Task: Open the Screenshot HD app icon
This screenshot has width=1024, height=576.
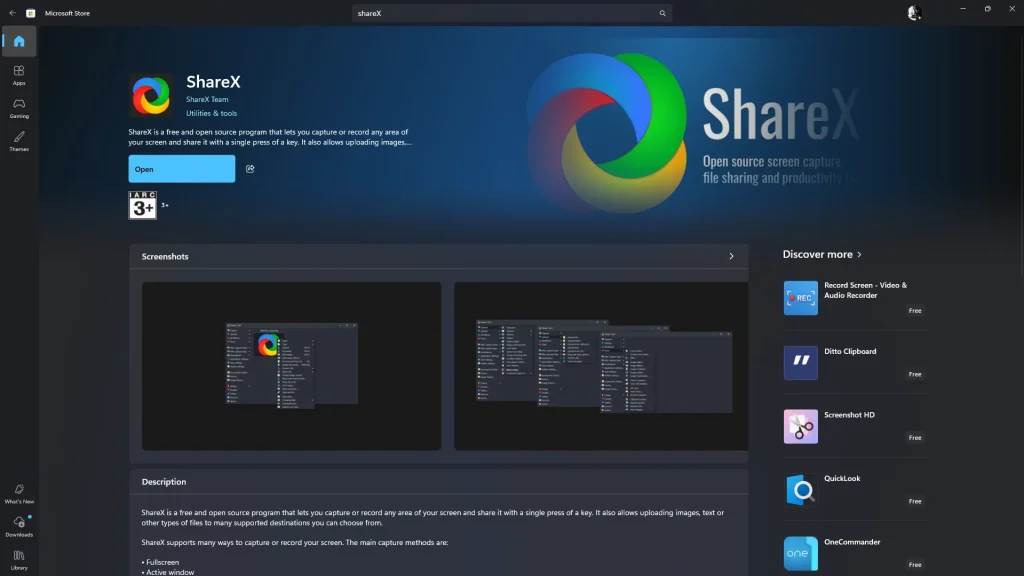Action: click(801, 426)
